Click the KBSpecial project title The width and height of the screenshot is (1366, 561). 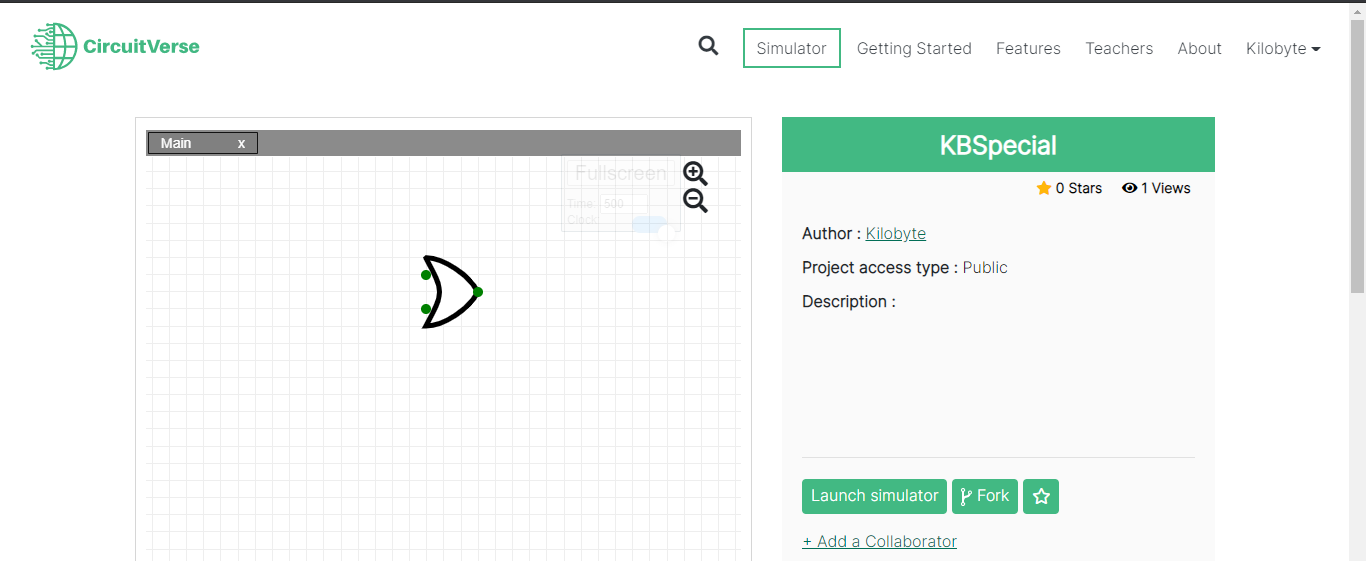tap(998, 145)
